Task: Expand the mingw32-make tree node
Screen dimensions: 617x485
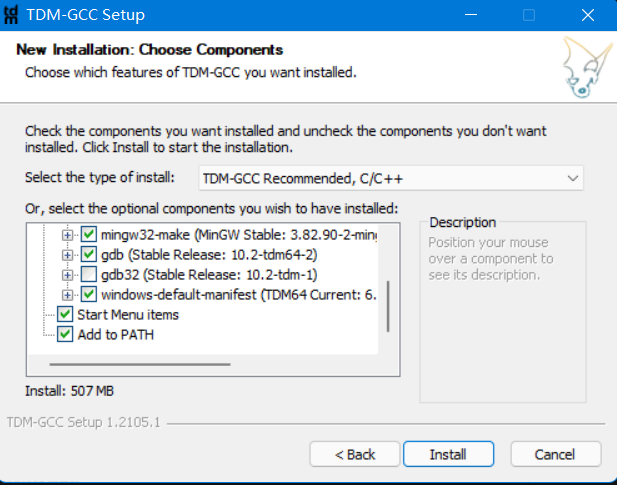Action: click(68, 235)
